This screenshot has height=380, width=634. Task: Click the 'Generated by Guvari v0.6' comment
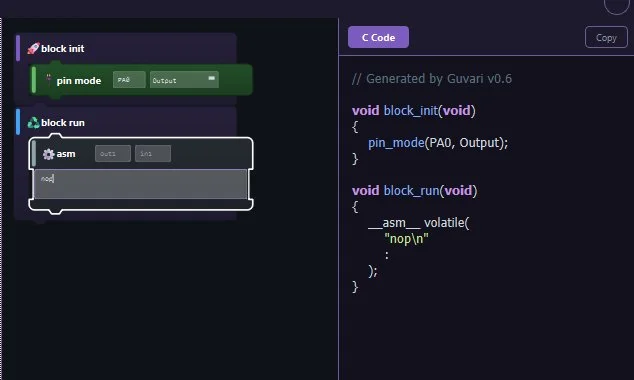[432, 78]
